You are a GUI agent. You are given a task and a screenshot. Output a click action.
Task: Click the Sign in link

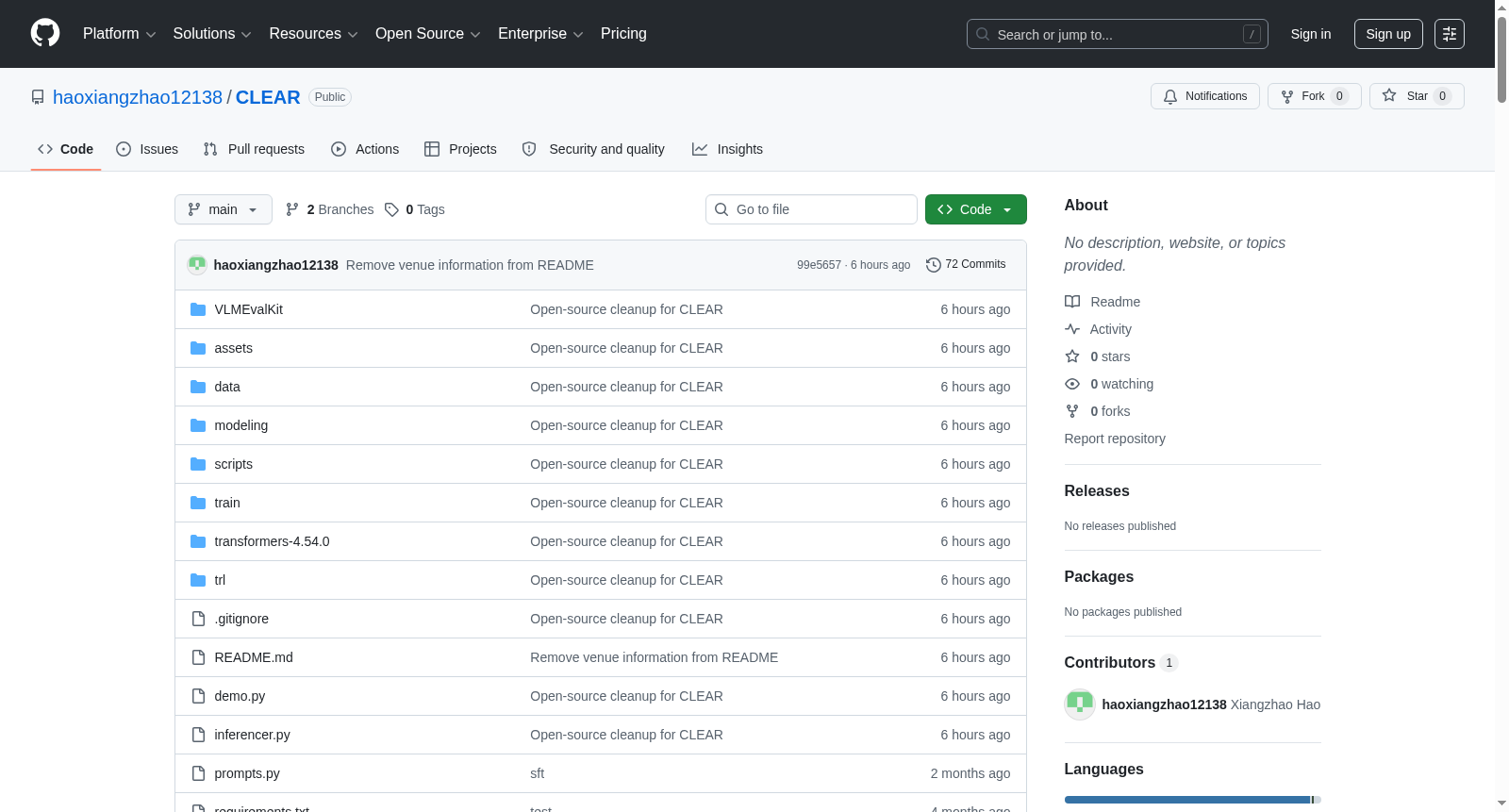point(1311,34)
